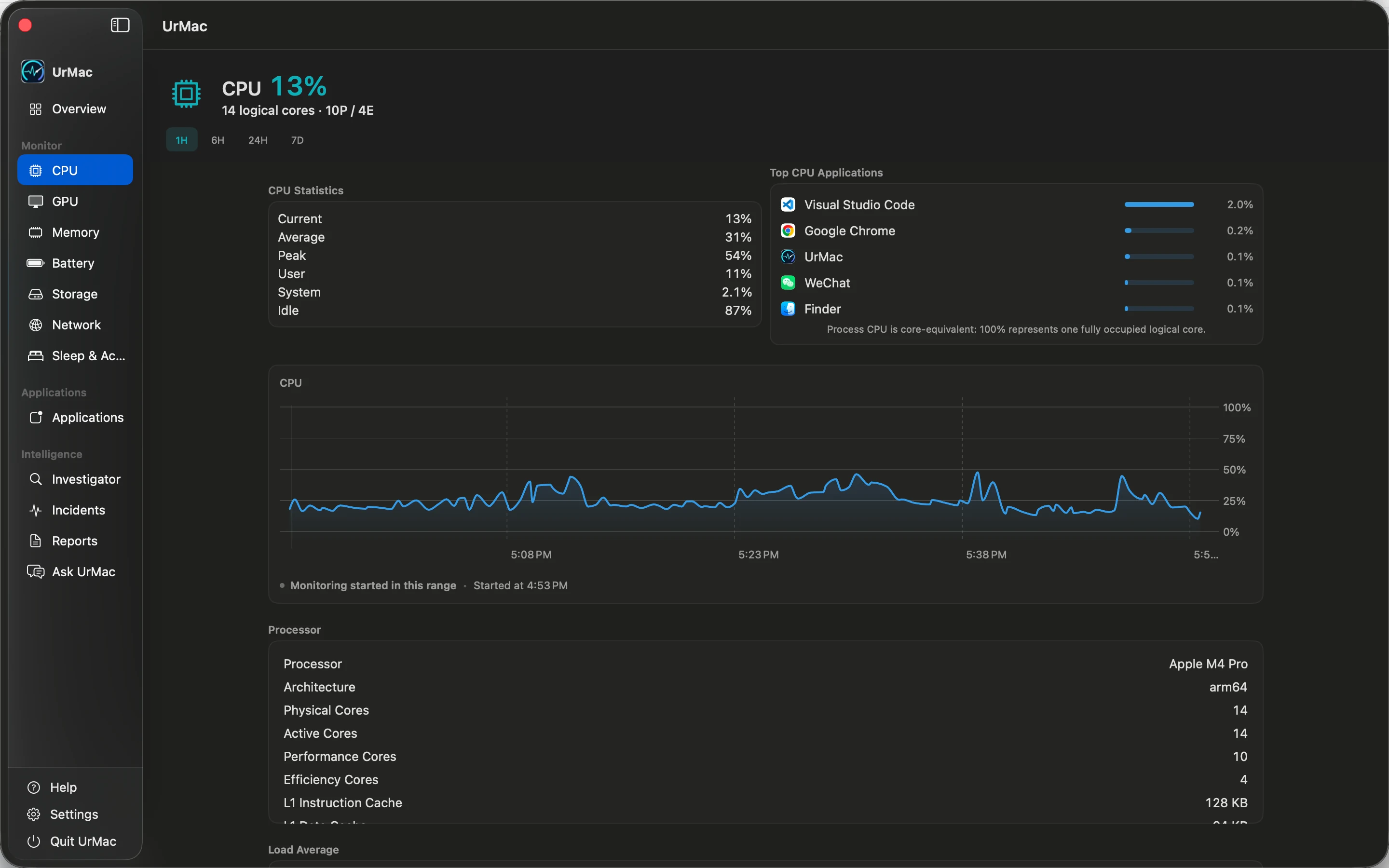Screen dimensions: 1389x868
Task: Select the CPU item in sidebar
Action: point(75,171)
